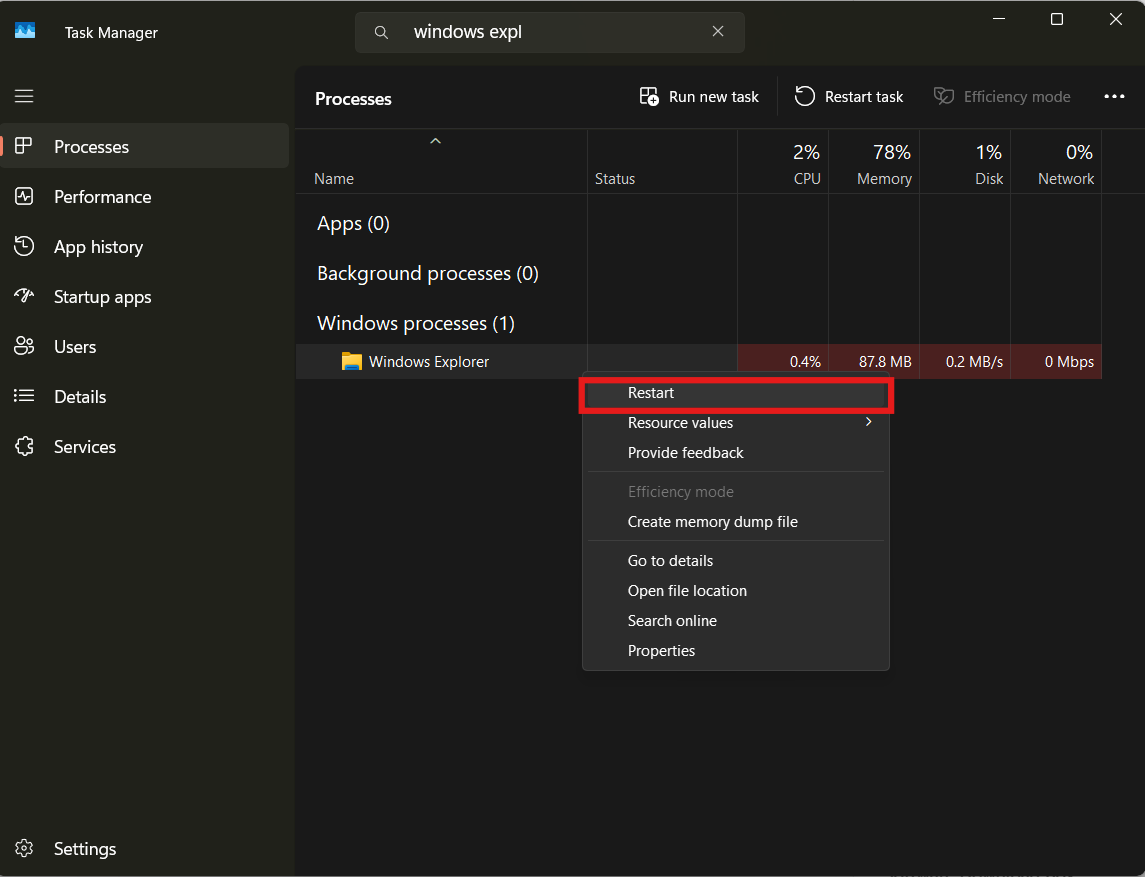This screenshot has width=1145, height=877.
Task: Click the Apps (0) group header
Action: (x=353, y=223)
